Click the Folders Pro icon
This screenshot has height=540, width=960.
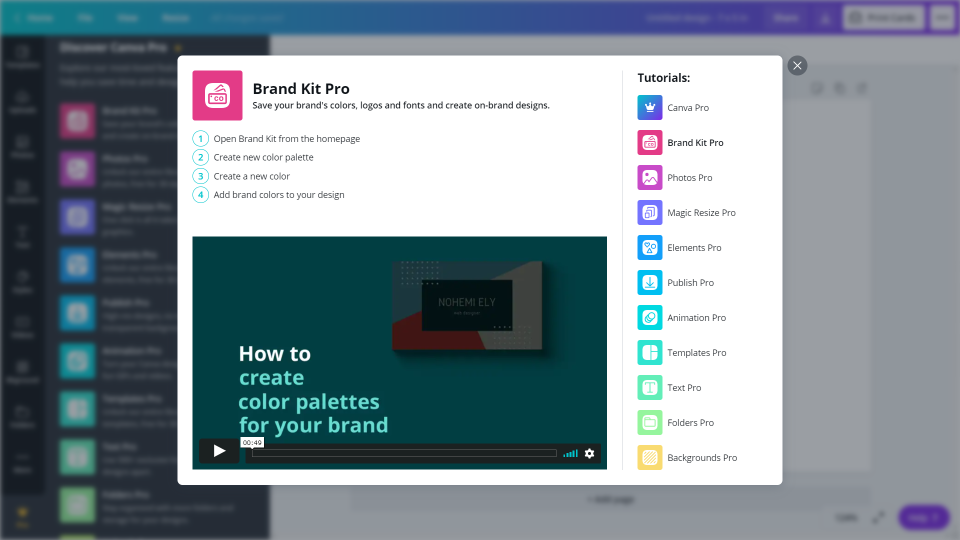pos(650,422)
